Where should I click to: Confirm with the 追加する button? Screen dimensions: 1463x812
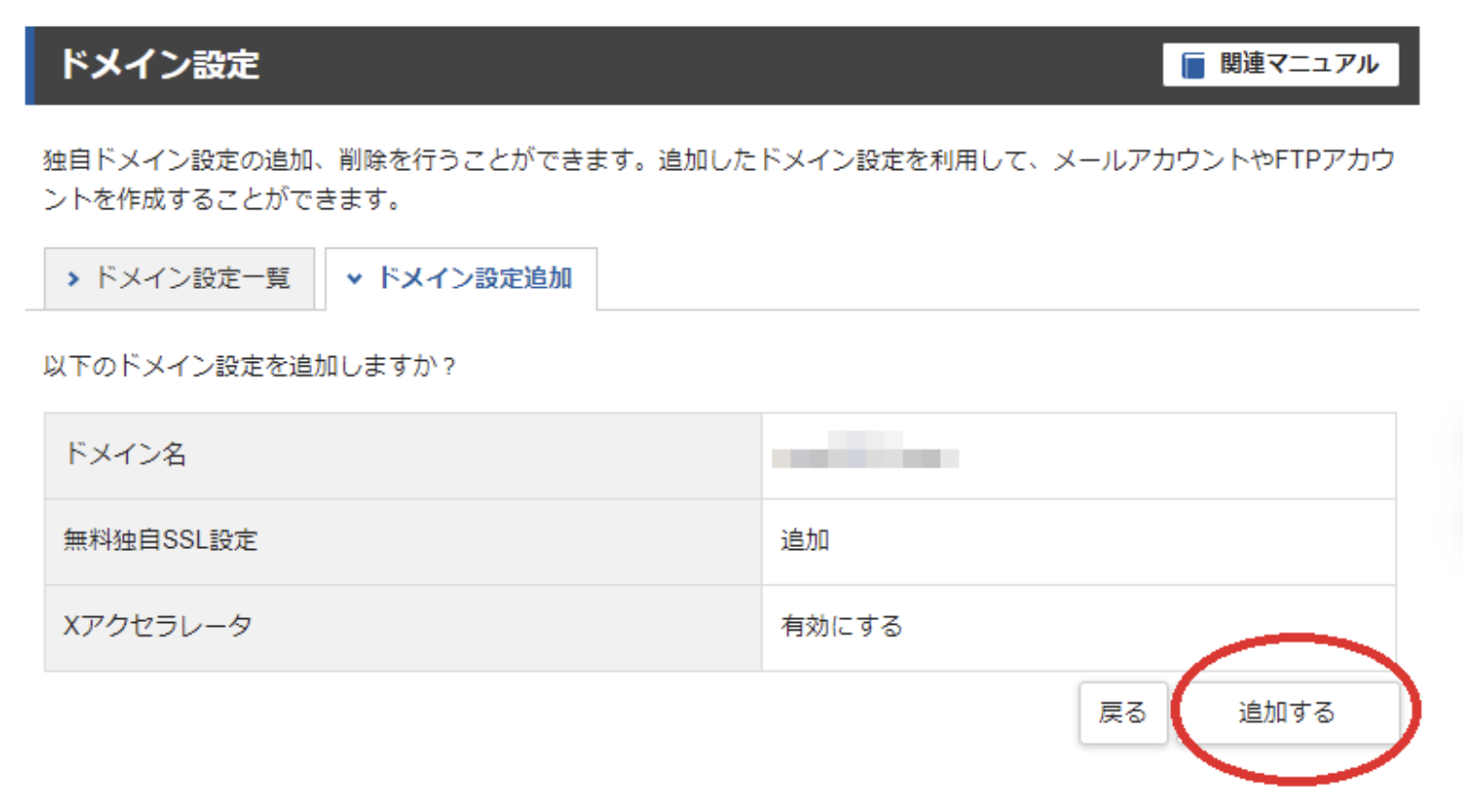click(1286, 712)
